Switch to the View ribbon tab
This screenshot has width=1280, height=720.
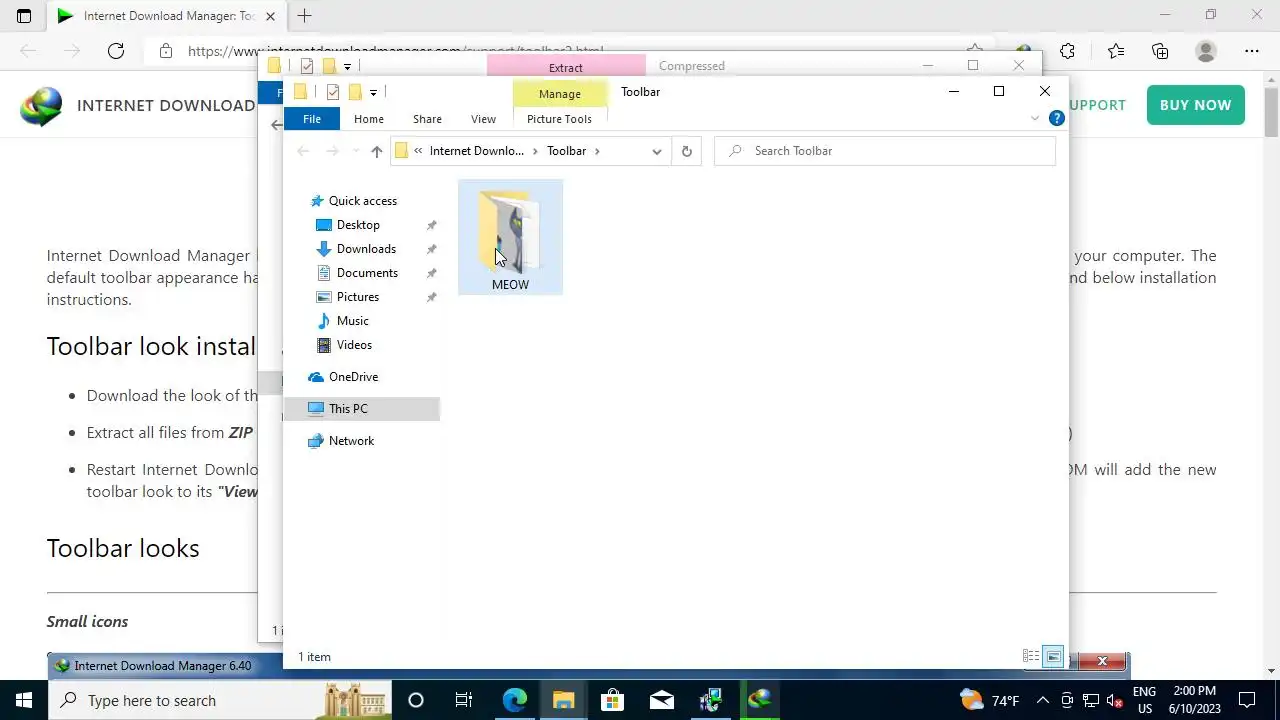[483, 119]
